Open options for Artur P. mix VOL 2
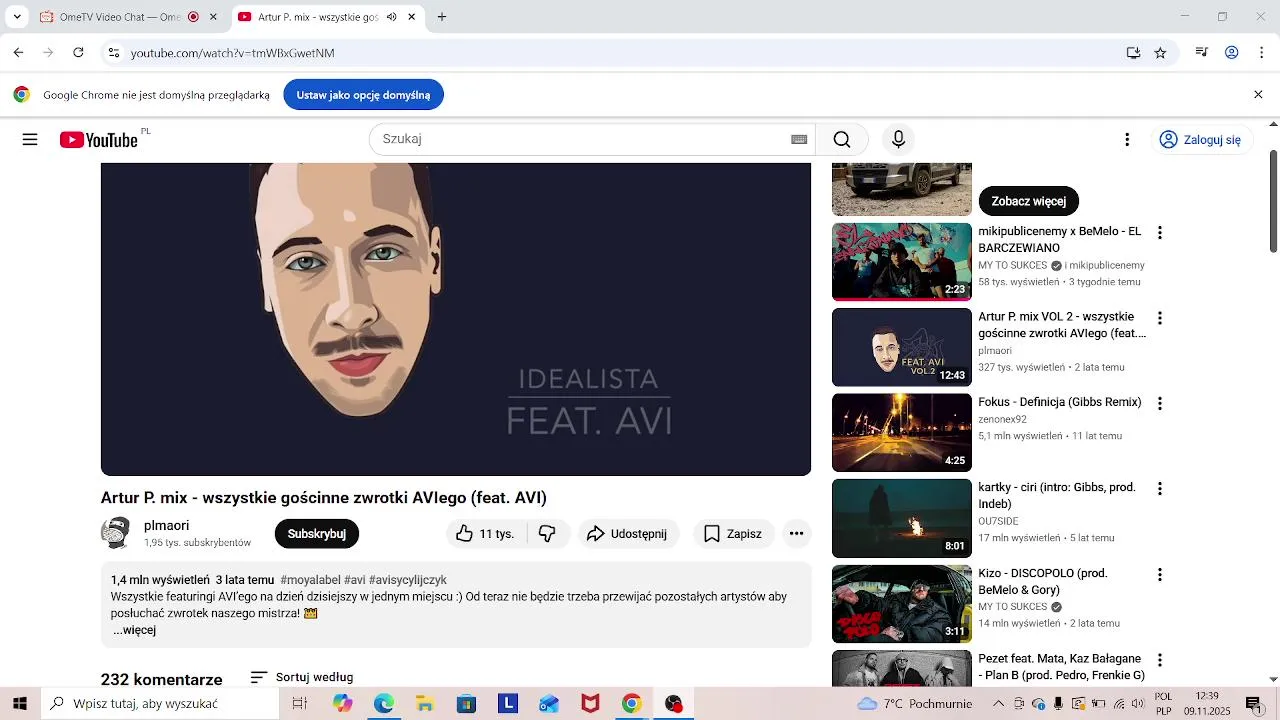 pyautogui.click(x=1160, y=318)
